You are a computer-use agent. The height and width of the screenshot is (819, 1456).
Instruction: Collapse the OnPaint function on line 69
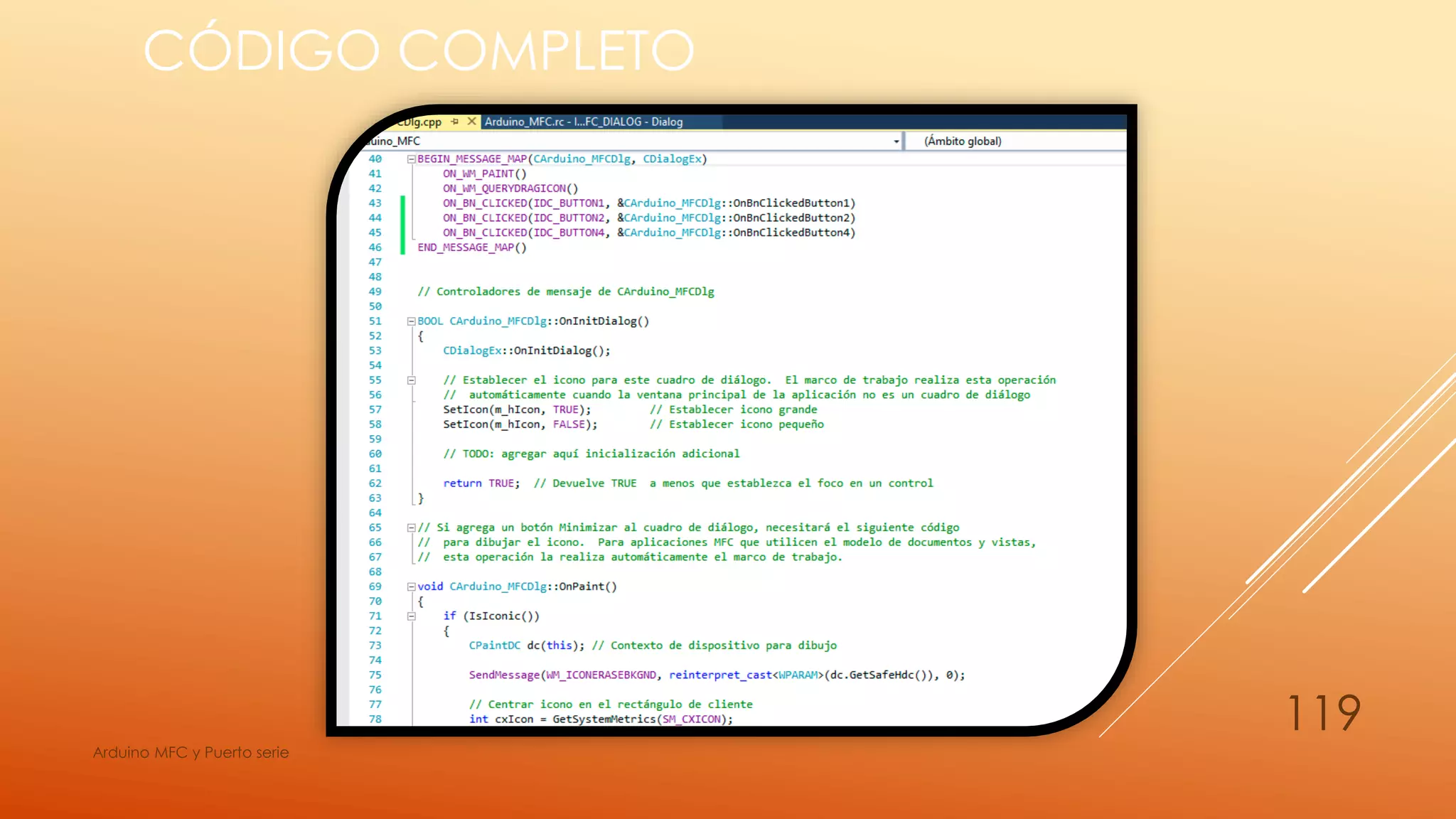click(x=411, y=587)
